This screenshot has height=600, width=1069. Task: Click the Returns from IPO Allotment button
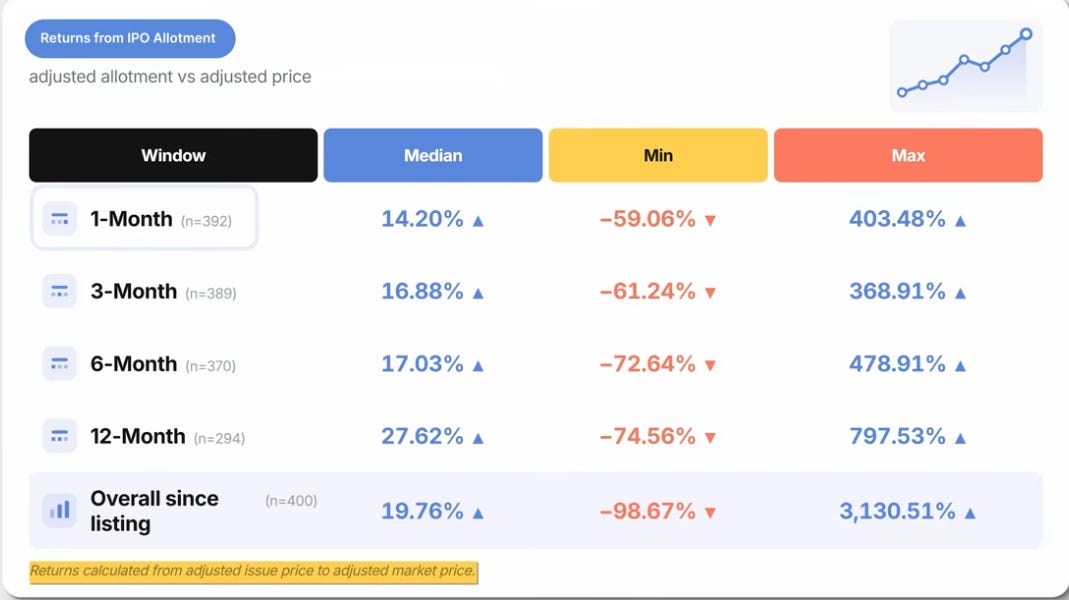130,38
